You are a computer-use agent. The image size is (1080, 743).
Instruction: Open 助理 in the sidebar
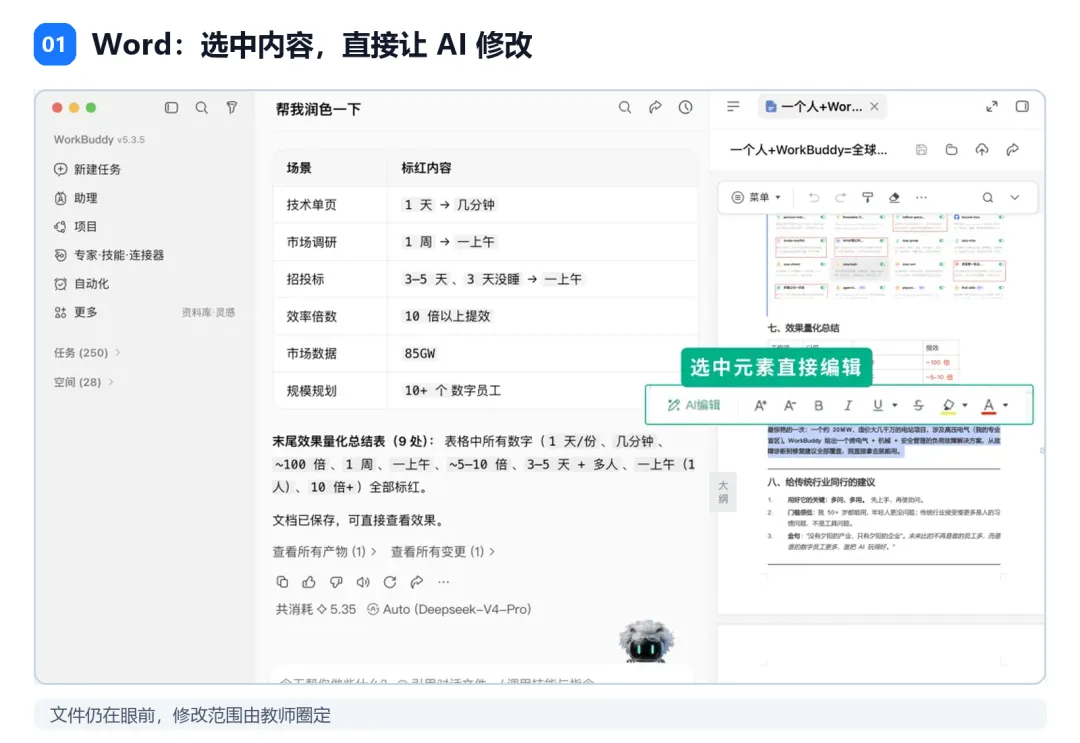click(76, 198)
